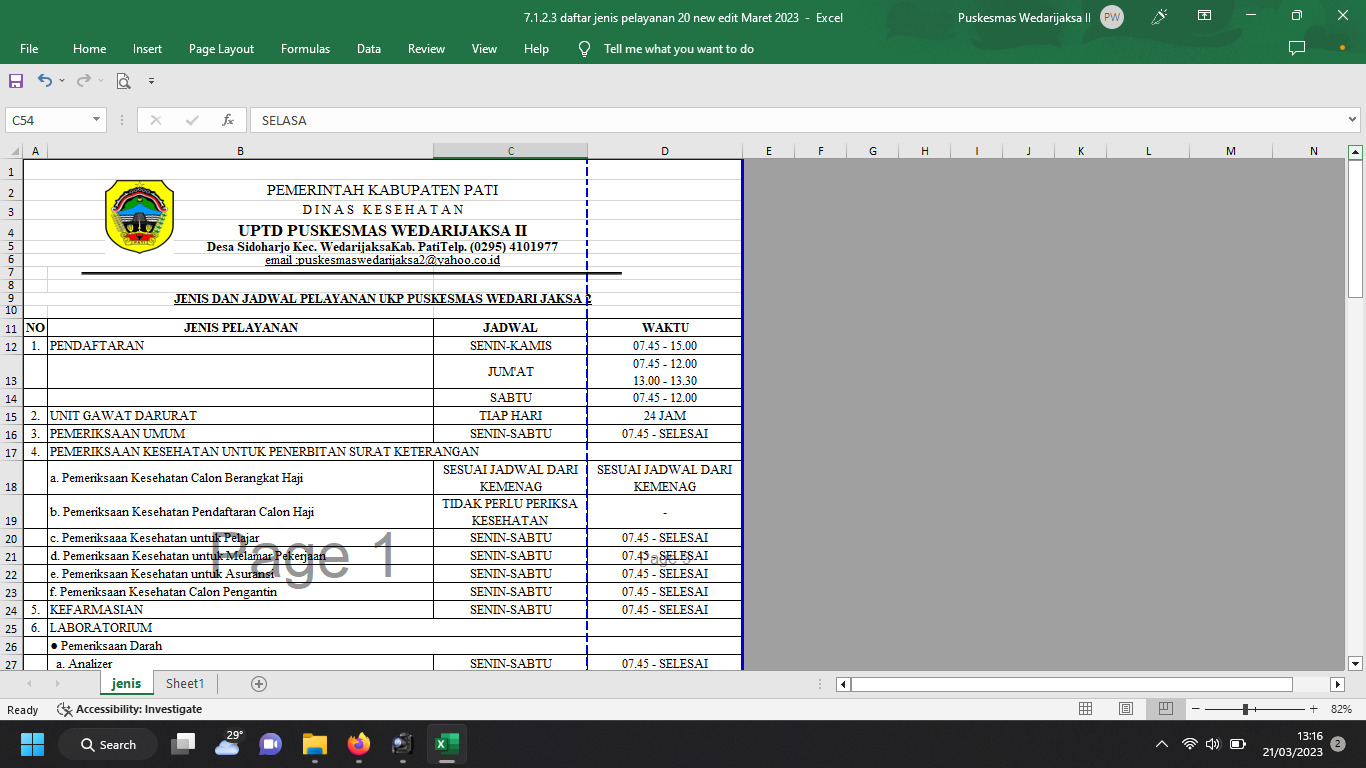
Task: Open the Help ribbon tab
Action: (x=536, y=49)
